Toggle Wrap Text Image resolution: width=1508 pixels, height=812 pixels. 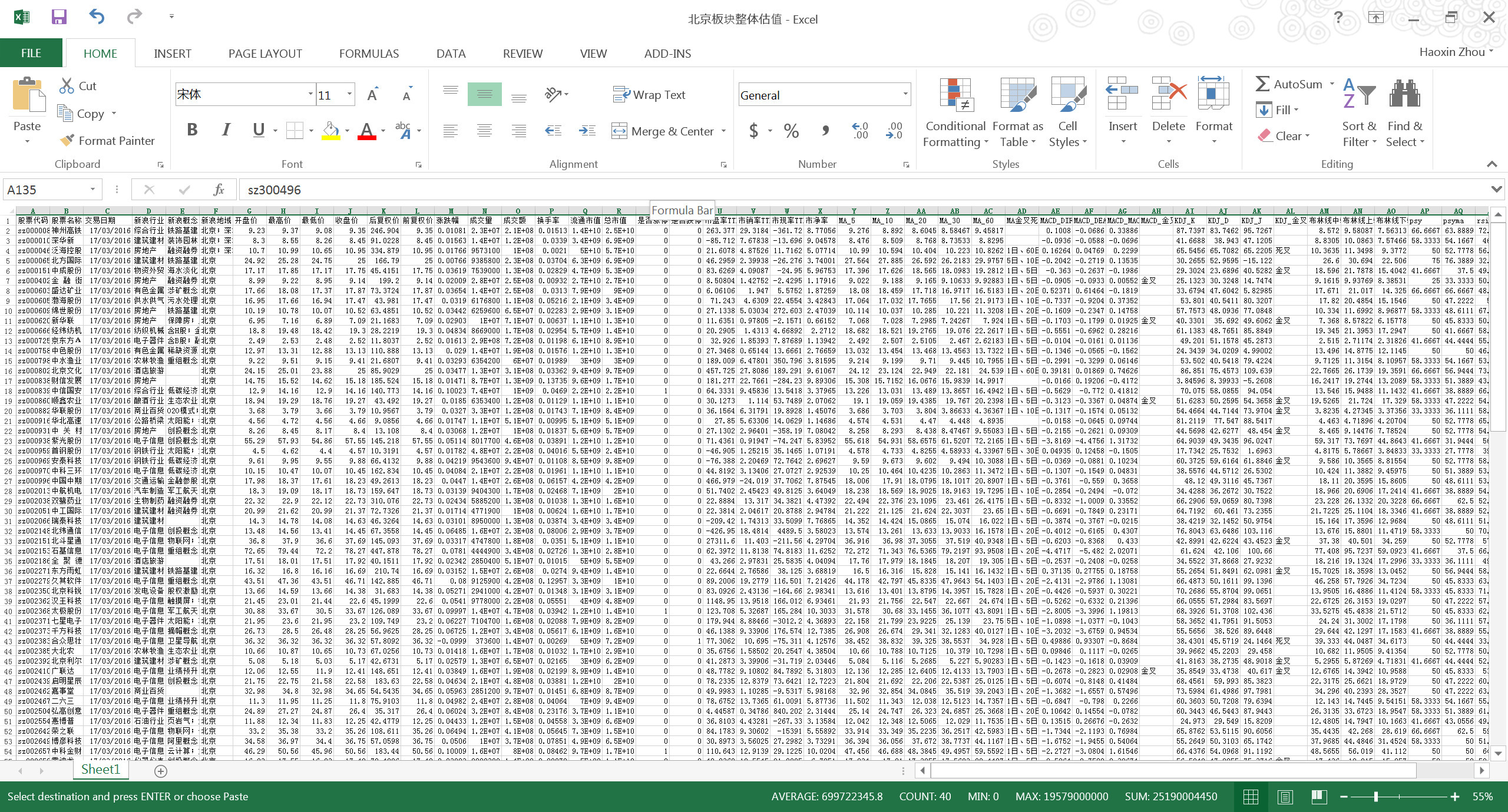point(649,95)
